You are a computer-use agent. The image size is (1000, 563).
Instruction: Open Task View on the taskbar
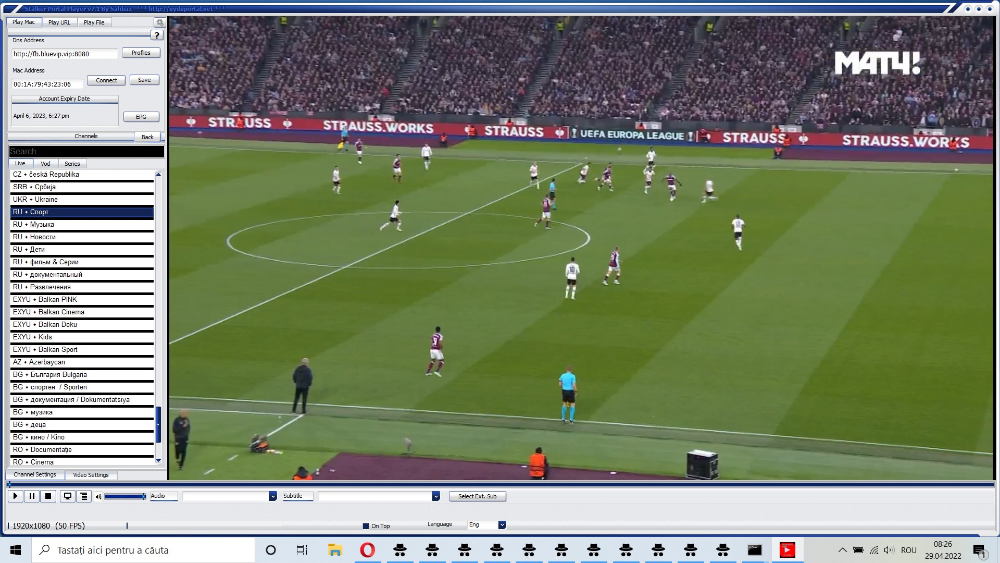[302, 550]
